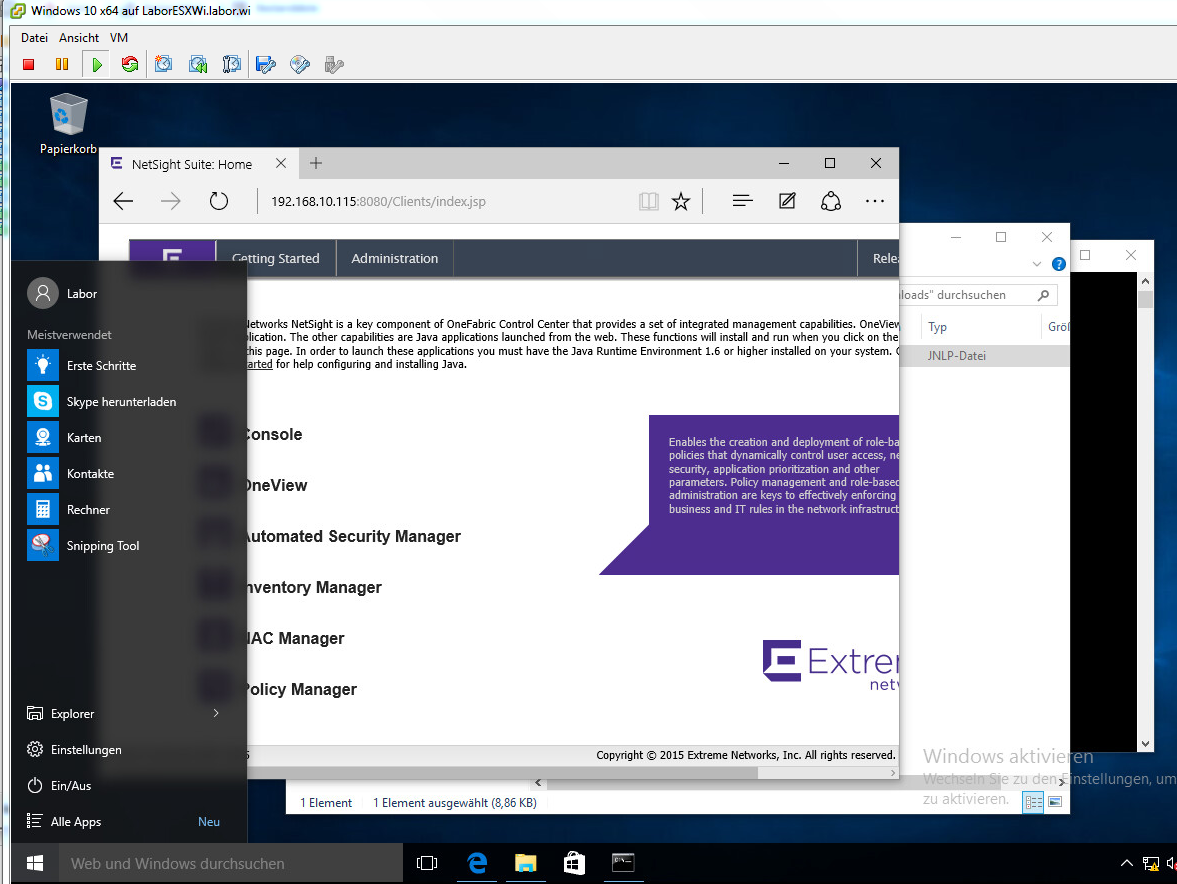Add the page to favorites with the star
Image resolution: width=1177 pixels, height=884 pixels.
pos(681,201)
